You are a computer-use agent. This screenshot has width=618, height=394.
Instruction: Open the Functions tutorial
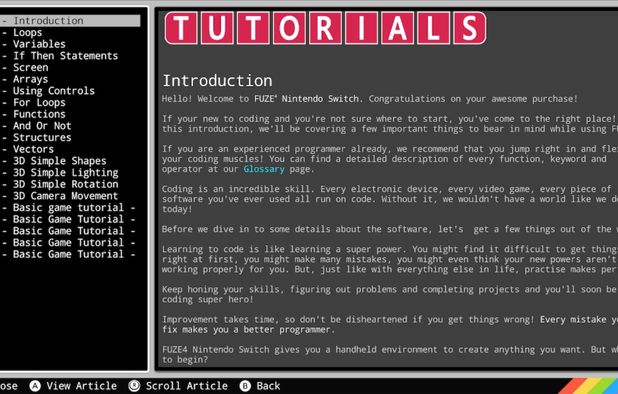coord(39,114)
